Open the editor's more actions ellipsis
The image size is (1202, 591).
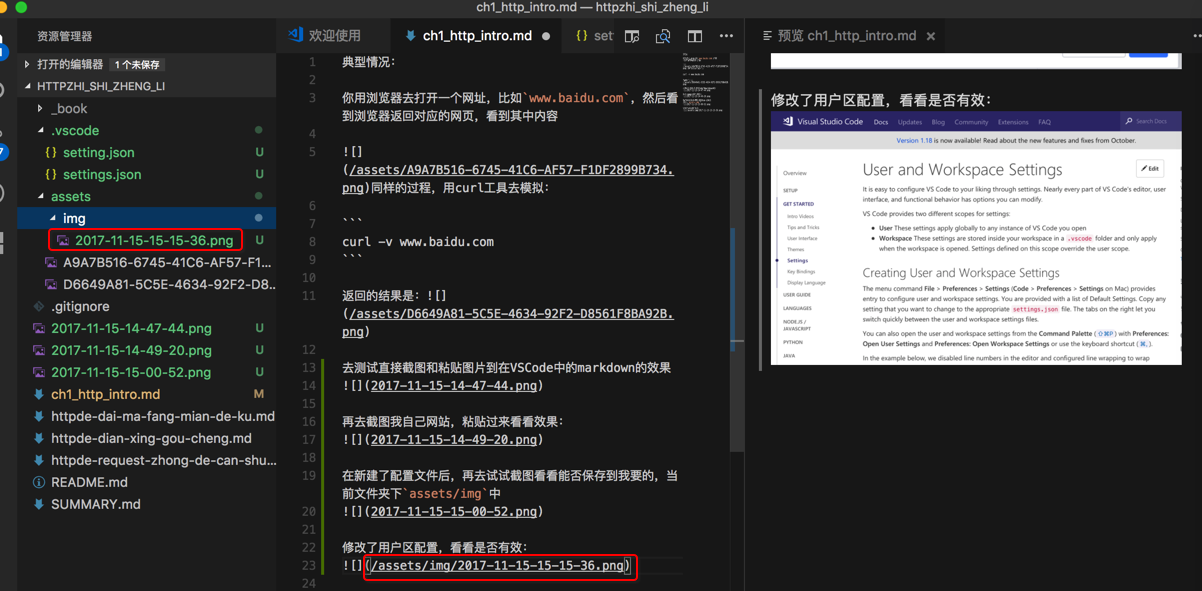[x=727, y=36]
